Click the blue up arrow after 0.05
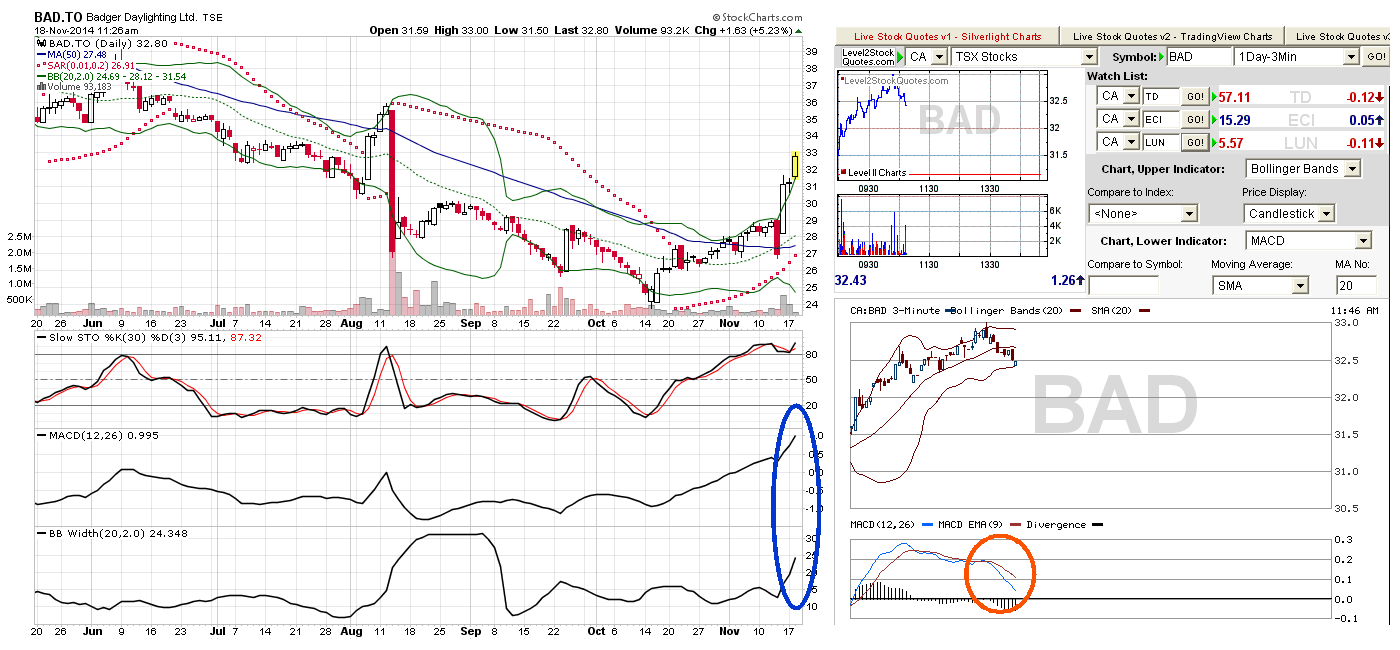This screenshot has height=650, width=1400. point(1379,120)
